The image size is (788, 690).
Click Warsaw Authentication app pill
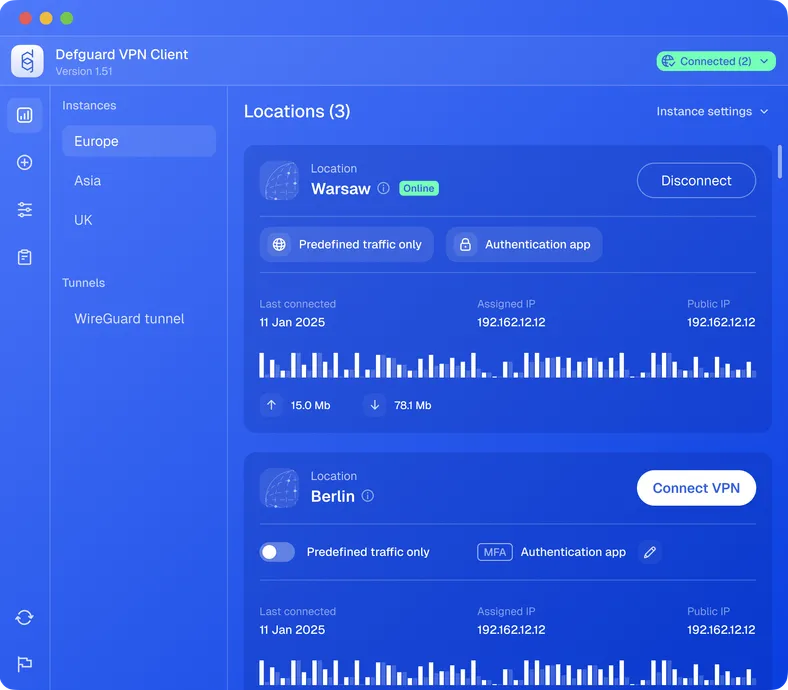[524, 244]
